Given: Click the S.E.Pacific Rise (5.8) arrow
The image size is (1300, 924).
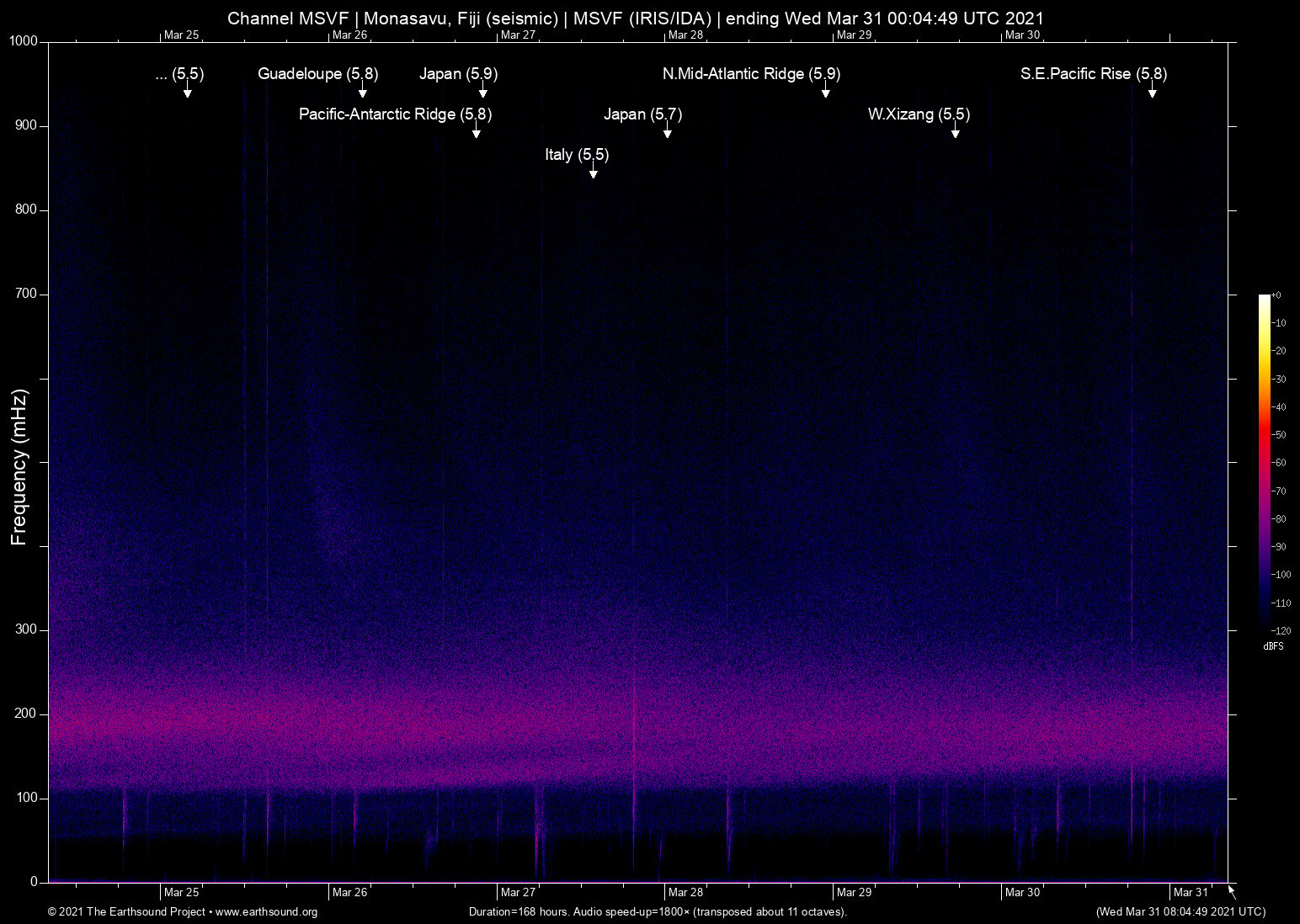Looking at the screenshot, I should pyautogui.click(x=1153, y=91).
